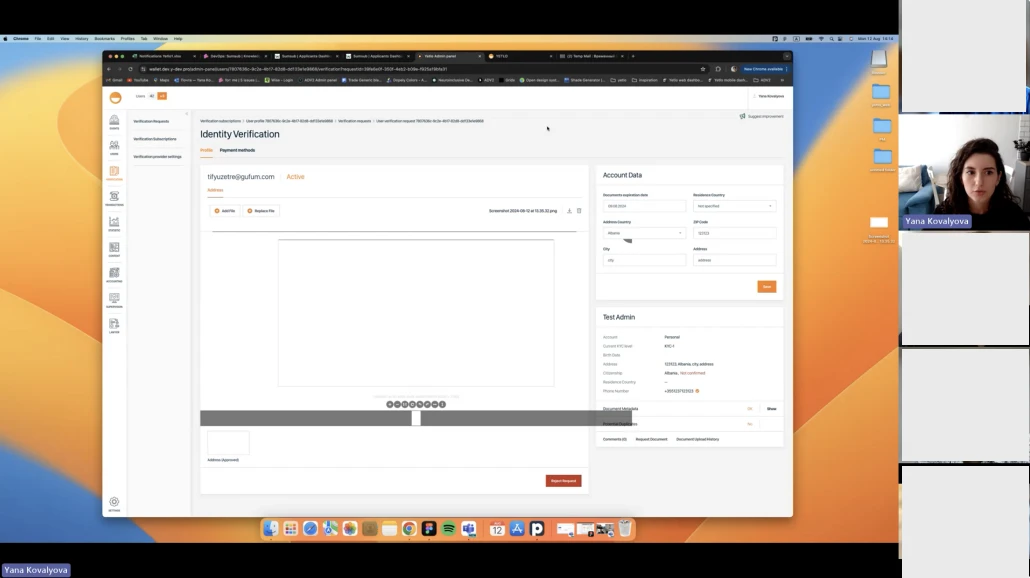
Task: Open Finder from the Dock
Action: pos(271,529)
